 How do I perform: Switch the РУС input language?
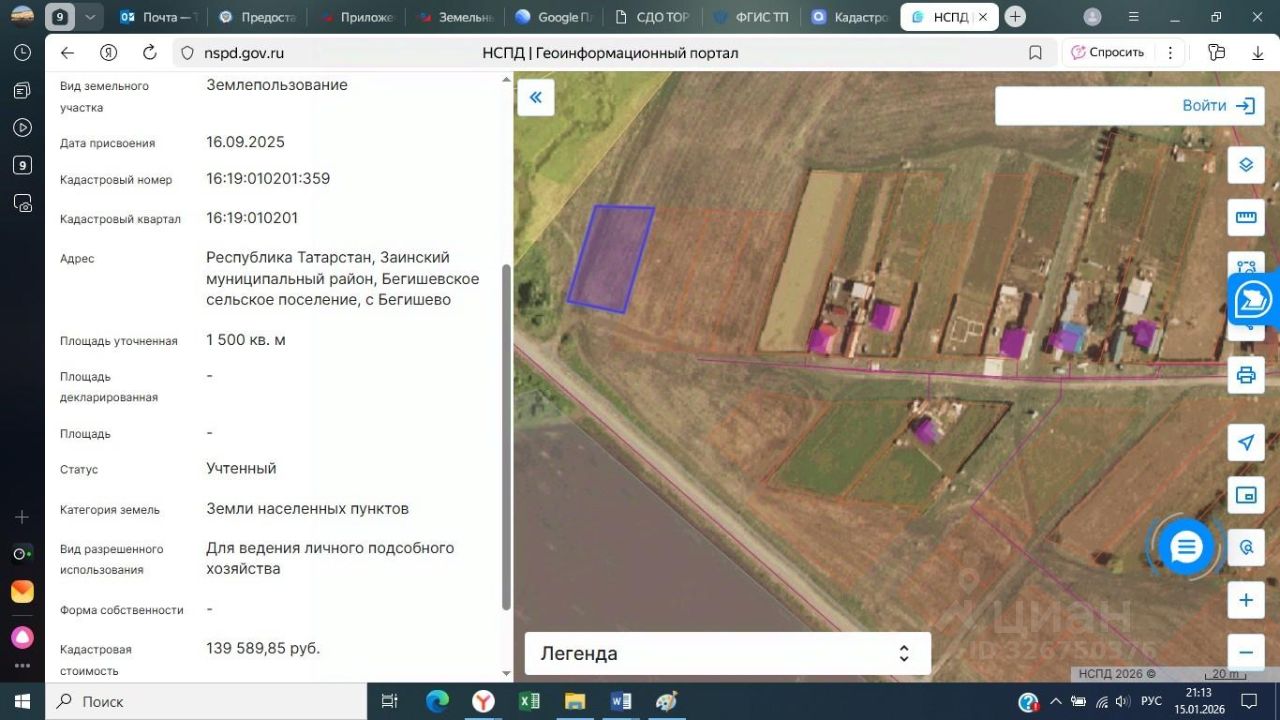coord(1151,701)
